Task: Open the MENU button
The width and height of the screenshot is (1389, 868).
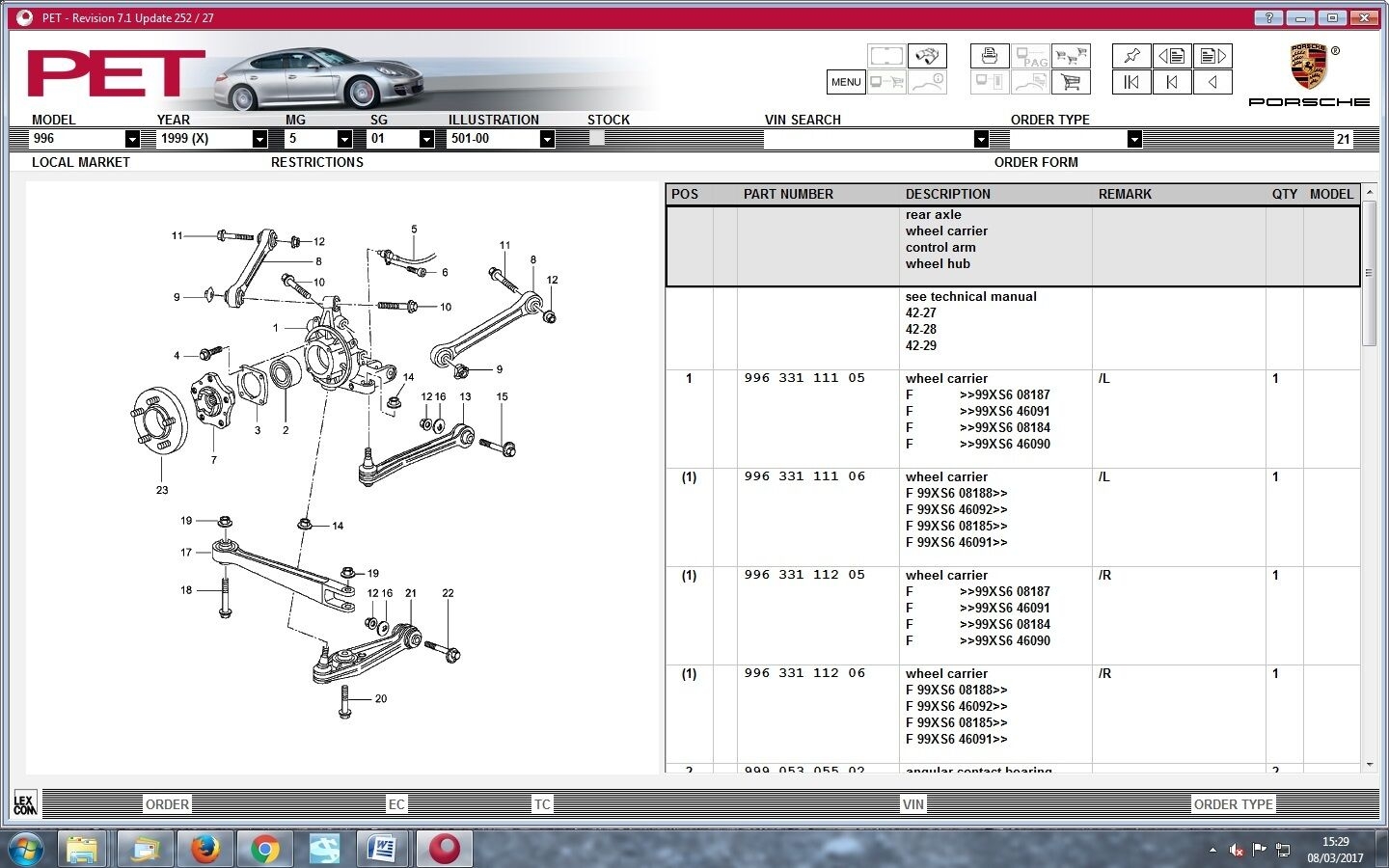Action: click(846, 82)
